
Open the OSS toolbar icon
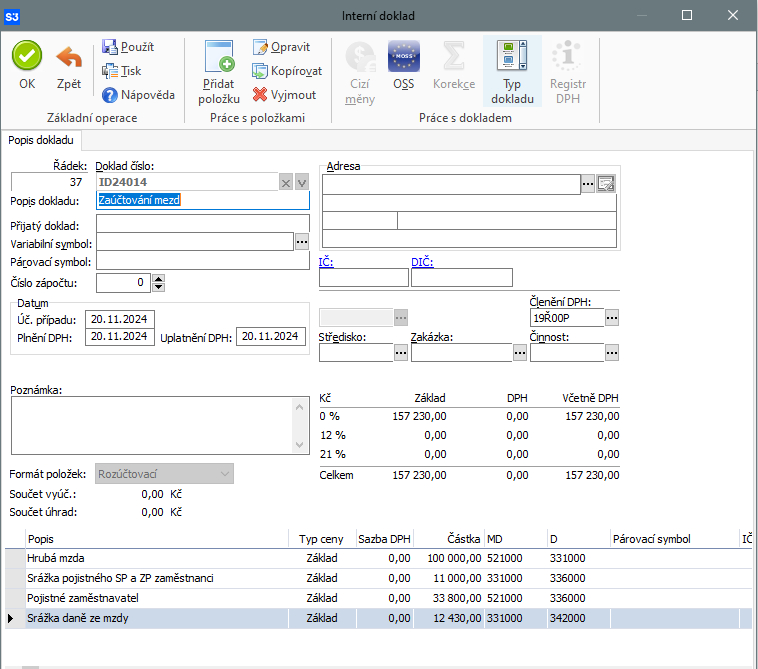pos(403,56)
